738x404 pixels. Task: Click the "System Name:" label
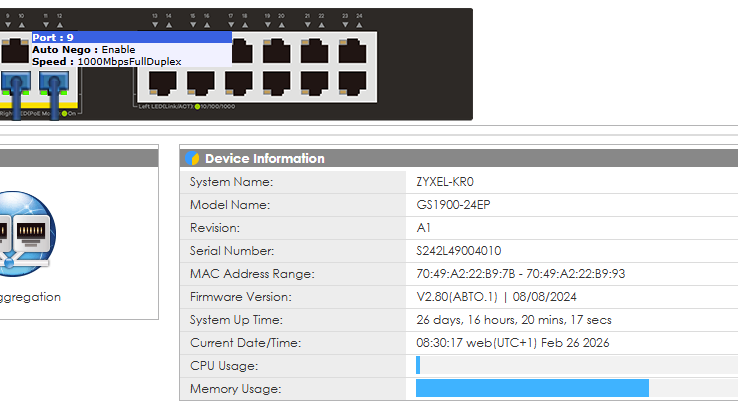tap(232, 182)
